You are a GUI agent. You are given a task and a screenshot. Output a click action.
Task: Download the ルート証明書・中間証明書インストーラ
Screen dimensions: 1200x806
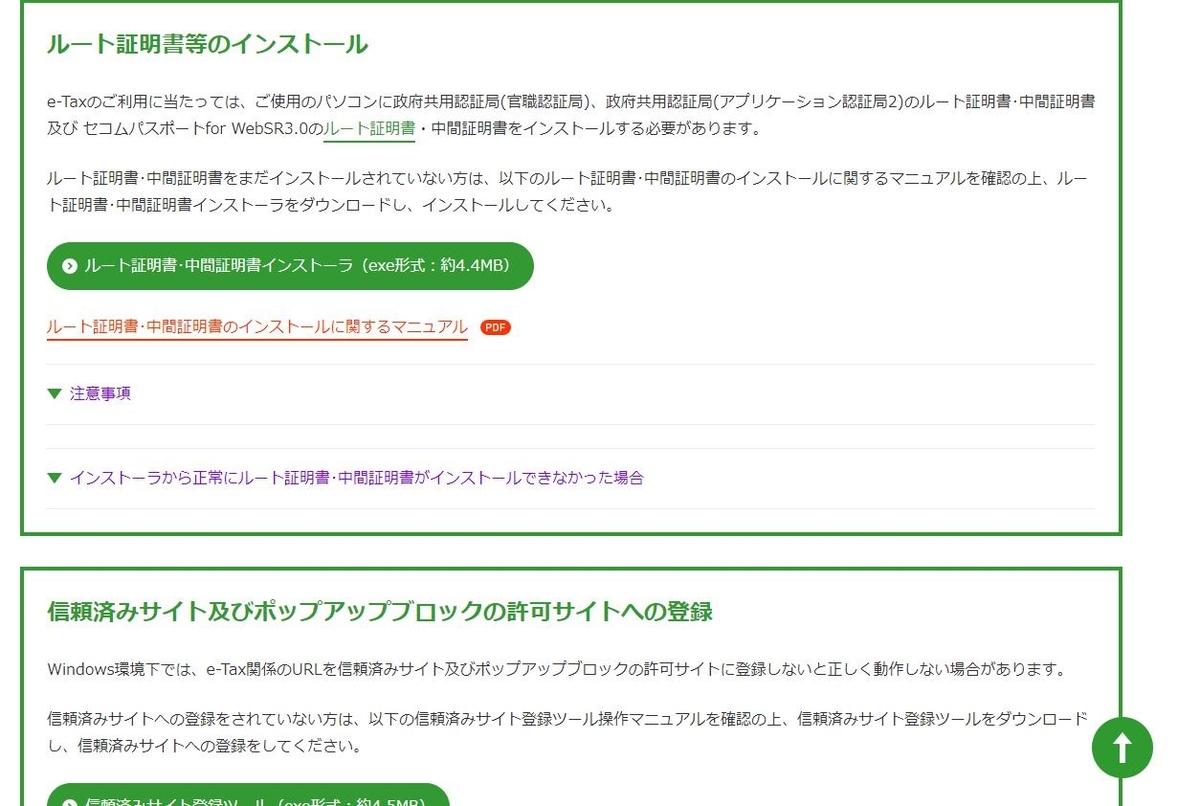pos(290,266)
